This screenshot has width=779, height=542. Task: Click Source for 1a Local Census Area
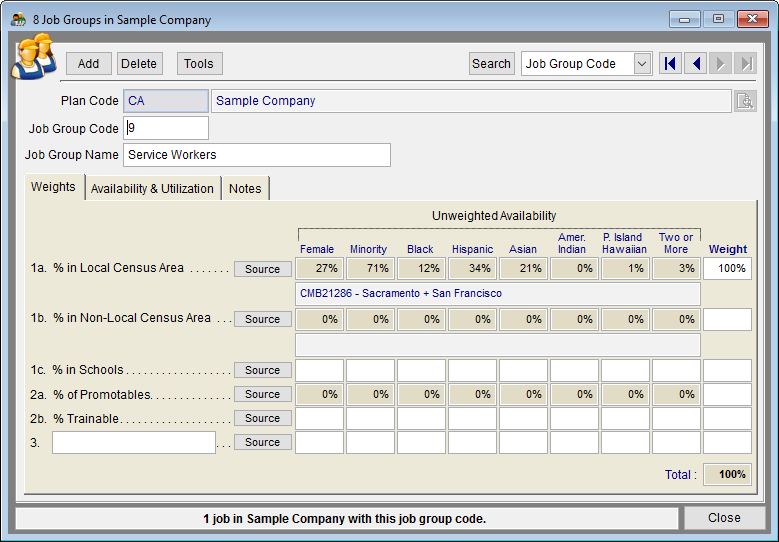tap(263, 269)
